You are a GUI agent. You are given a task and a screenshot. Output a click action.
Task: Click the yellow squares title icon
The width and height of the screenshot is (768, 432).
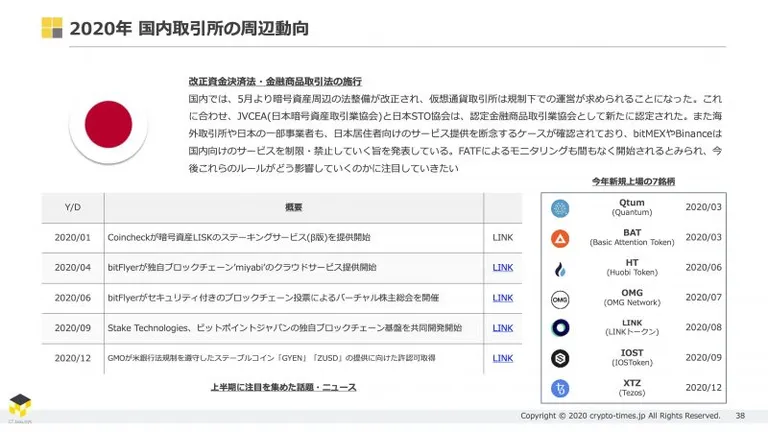point(52,28)
